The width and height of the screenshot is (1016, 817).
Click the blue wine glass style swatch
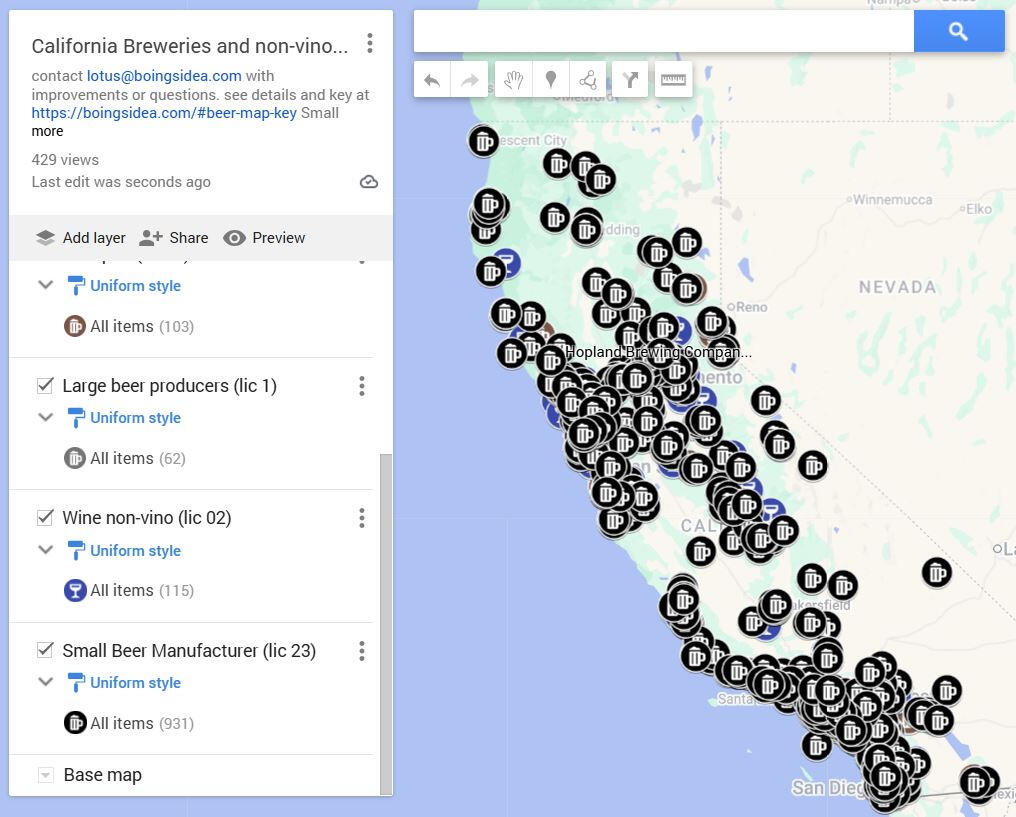pos(75,590)
